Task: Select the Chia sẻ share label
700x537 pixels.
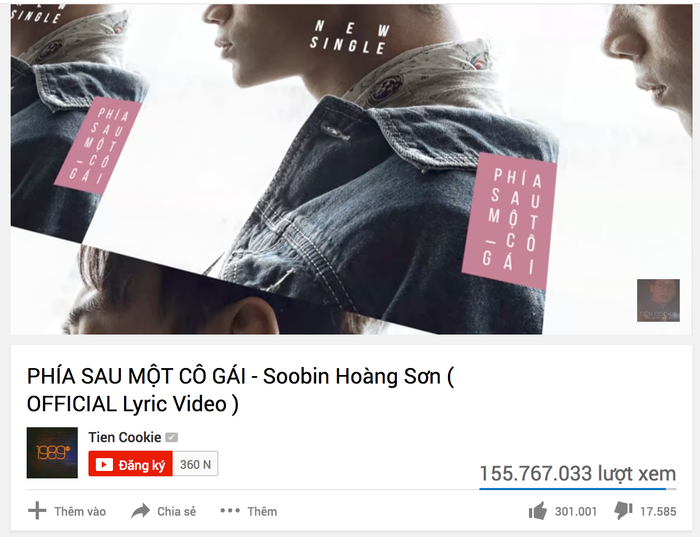Action: coord(176,511)
